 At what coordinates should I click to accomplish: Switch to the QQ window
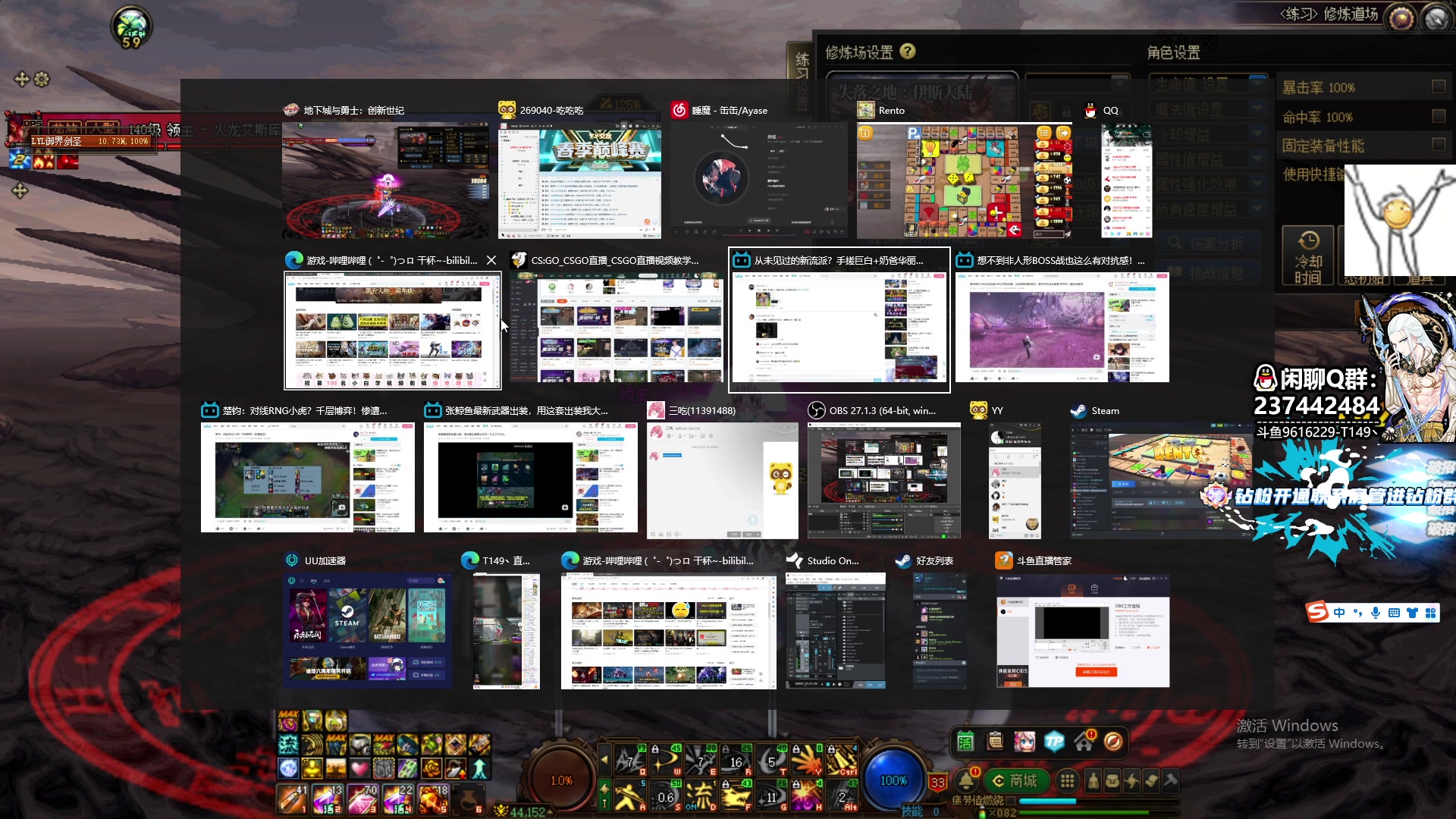click(1126, 180)
